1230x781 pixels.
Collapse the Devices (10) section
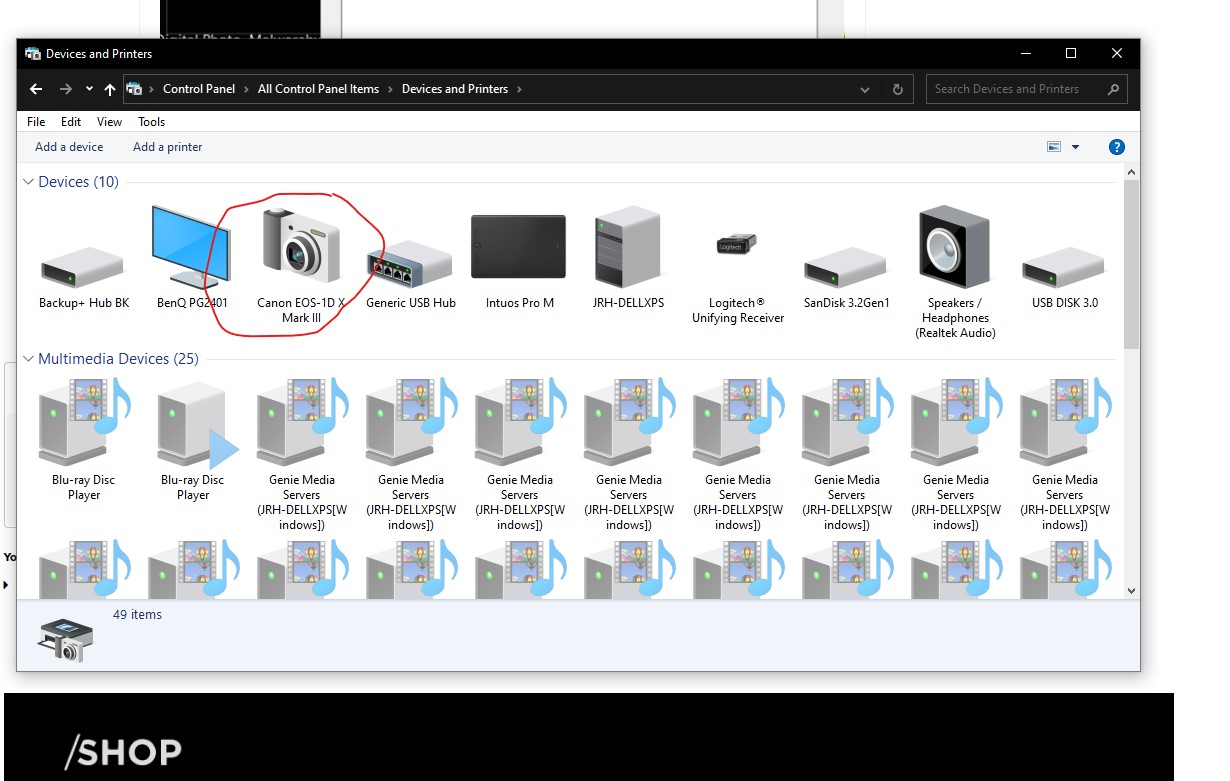(x=28, y=182)
